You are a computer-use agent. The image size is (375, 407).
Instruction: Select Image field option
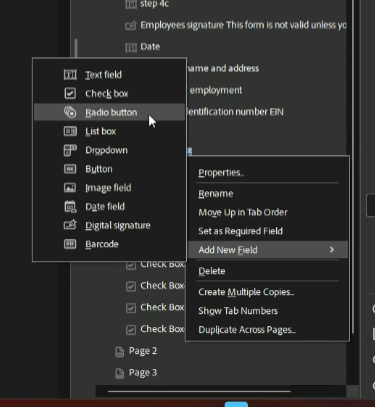coord(109,188)
